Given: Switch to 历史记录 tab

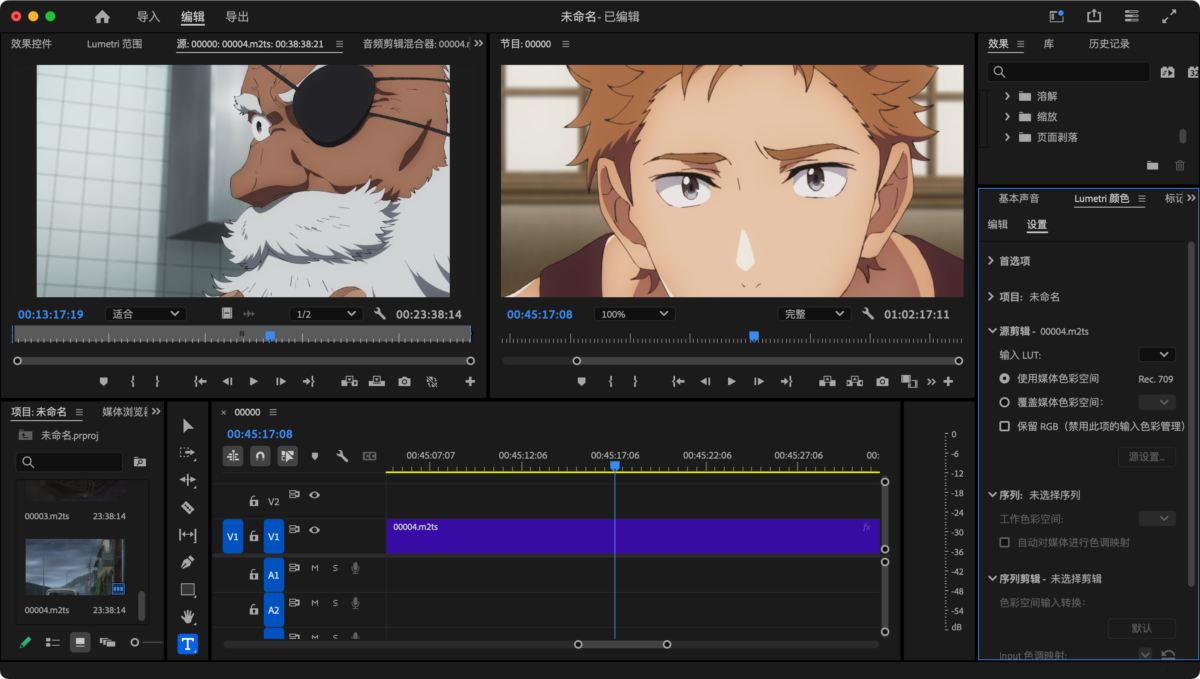Looking at the screenshot, I should click(1109, 44).
